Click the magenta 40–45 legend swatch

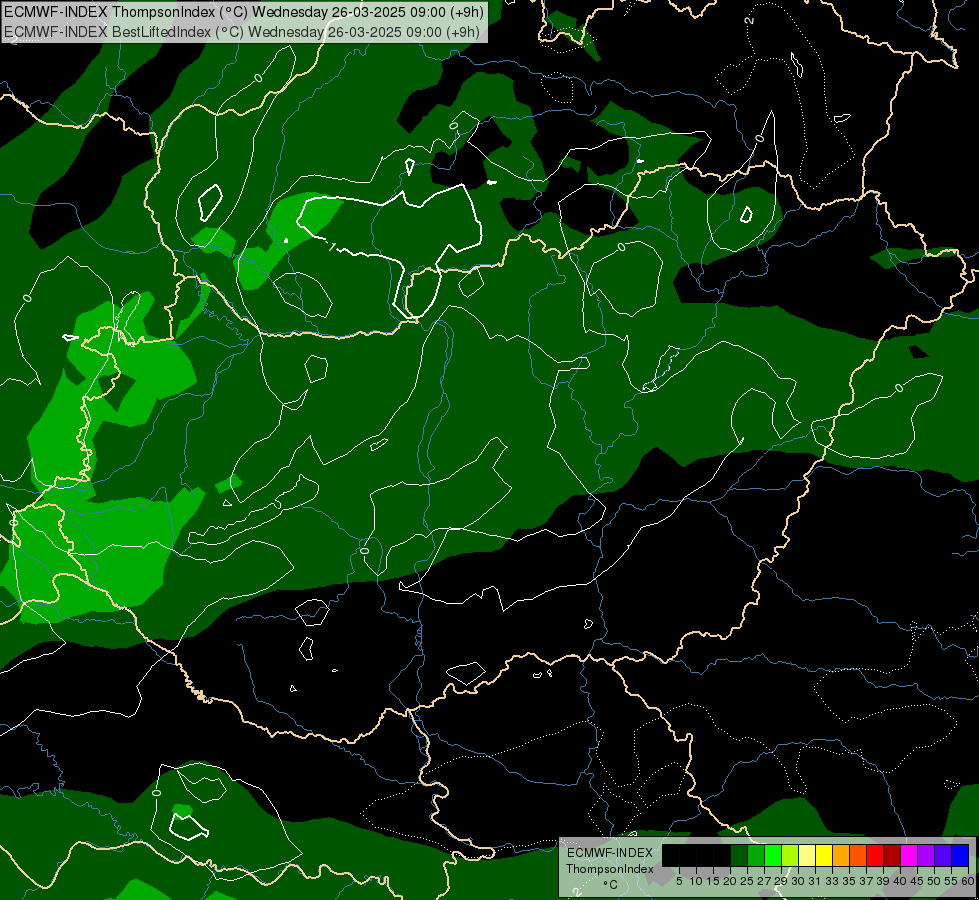pyautogui.click(x=909, y=855)
